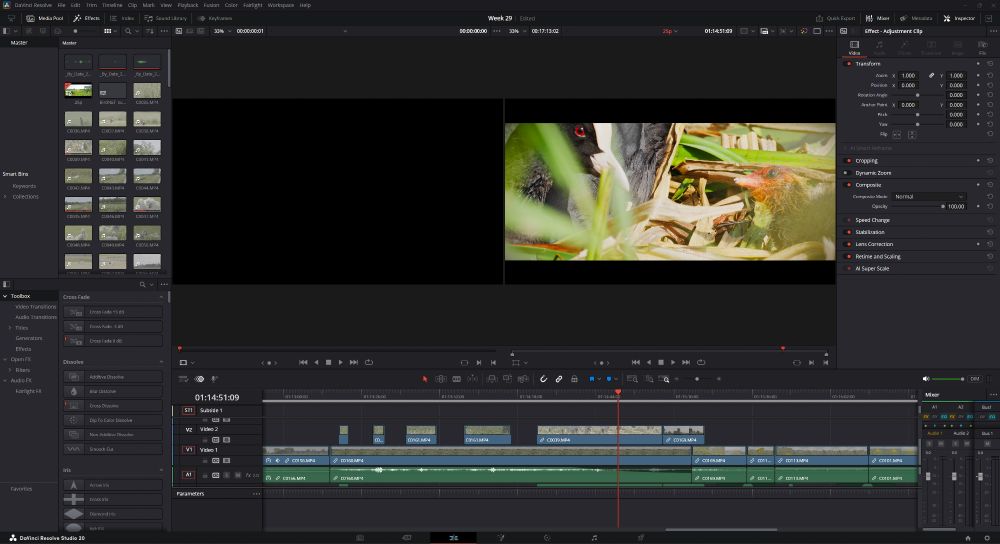Click the Quick Export button
This screenshot has width=1000, height=544.
(x=835, y=18)
